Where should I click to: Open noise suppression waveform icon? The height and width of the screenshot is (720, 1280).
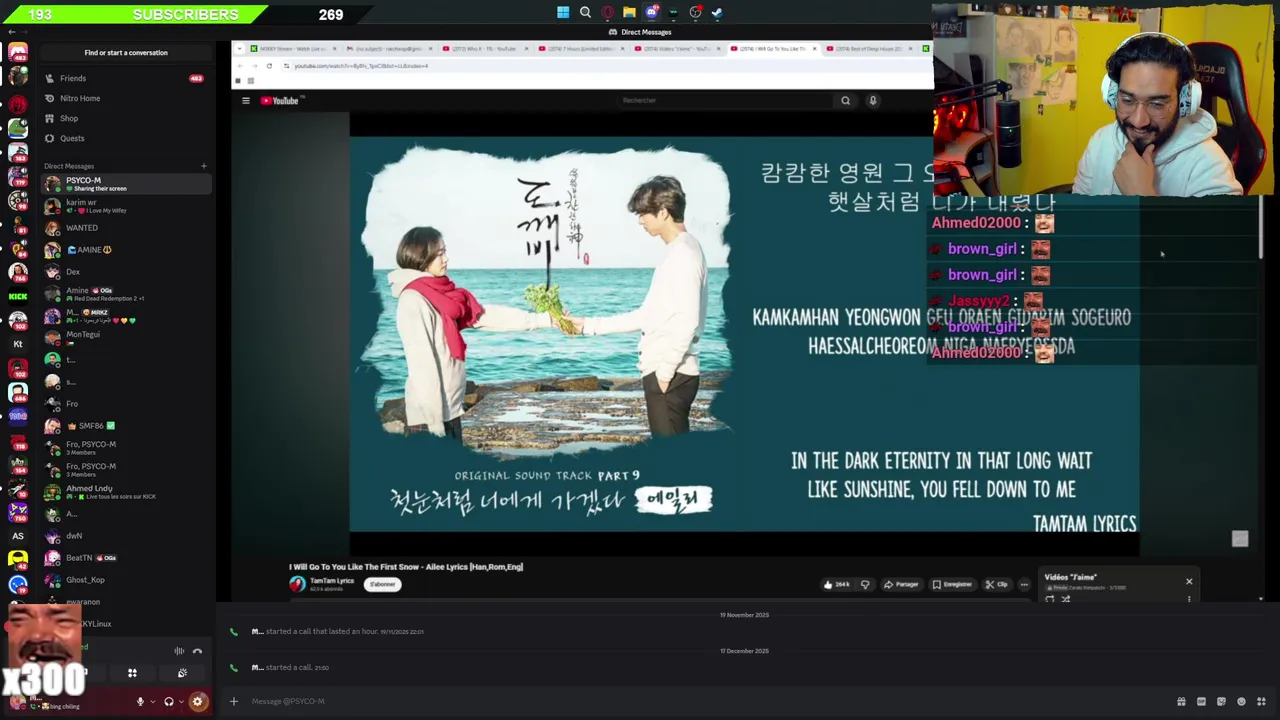coord(179,651)
